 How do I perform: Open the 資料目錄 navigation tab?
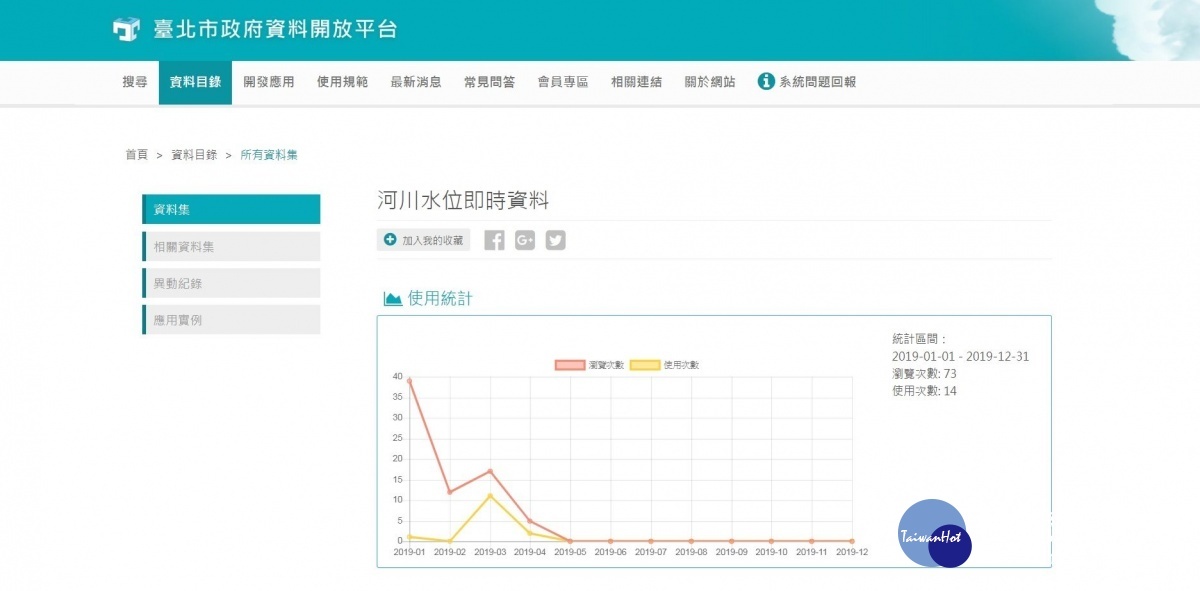pos(195,82)
